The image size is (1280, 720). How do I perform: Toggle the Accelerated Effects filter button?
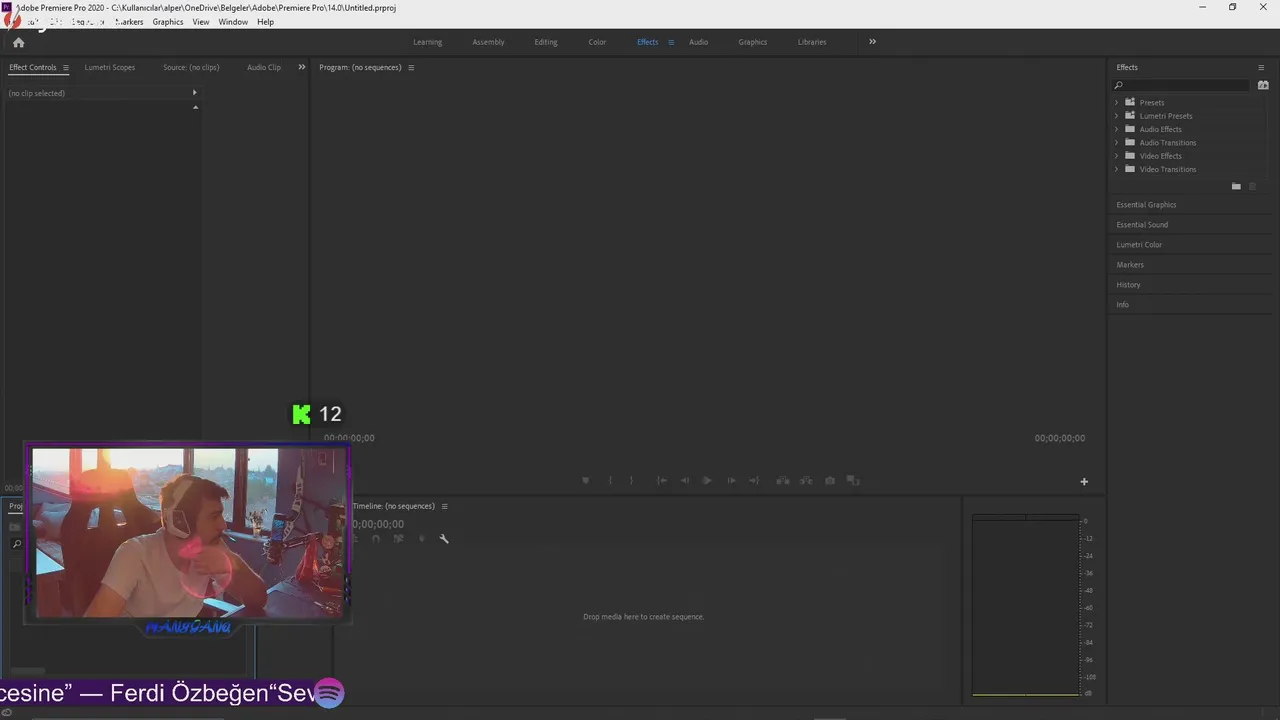[1263, 86]
